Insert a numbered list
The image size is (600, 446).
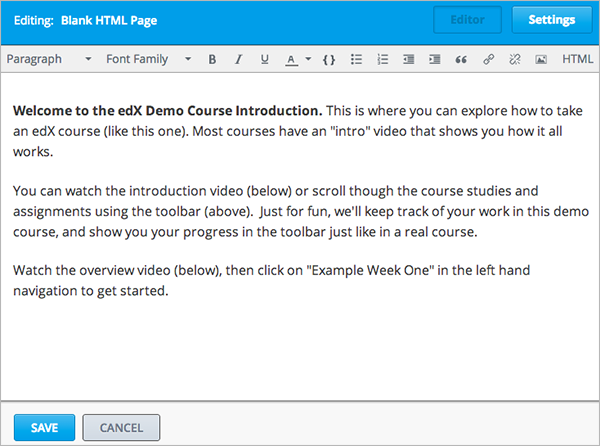383,59
